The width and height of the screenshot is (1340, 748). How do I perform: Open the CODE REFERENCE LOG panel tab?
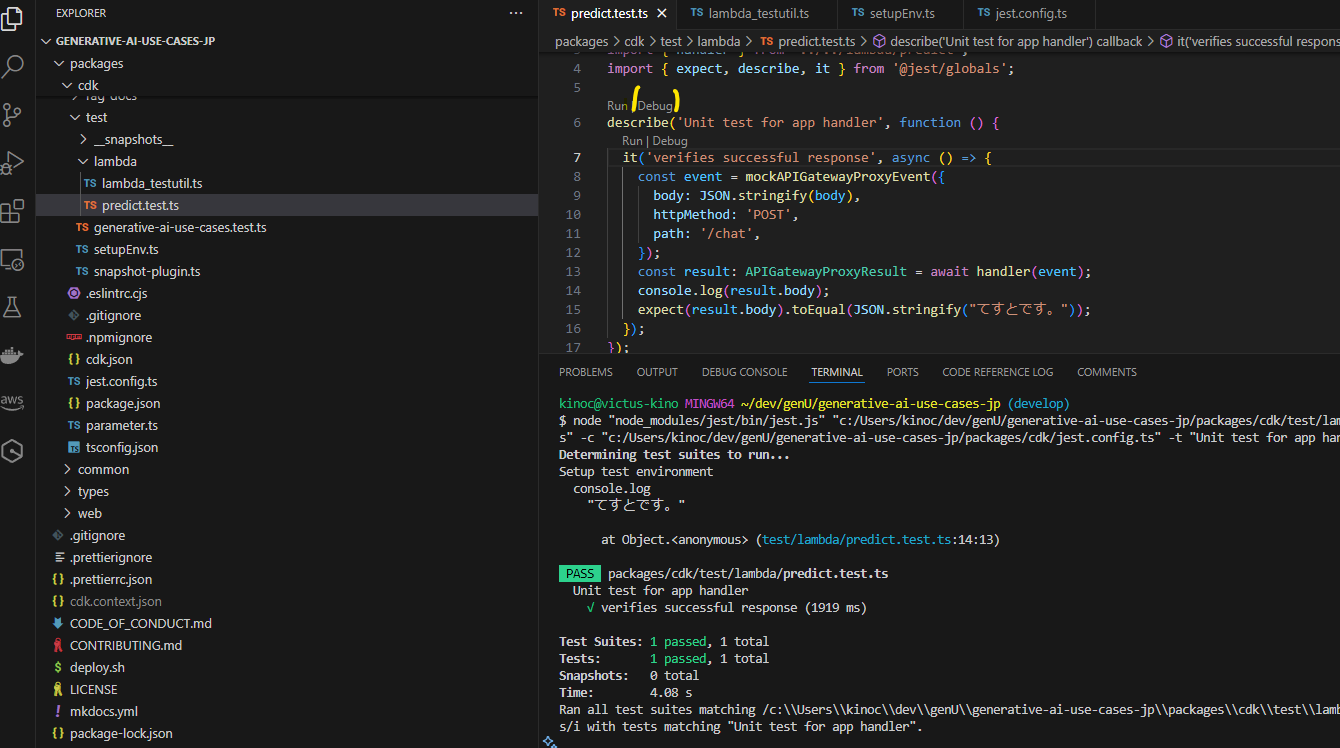(997, 372)
